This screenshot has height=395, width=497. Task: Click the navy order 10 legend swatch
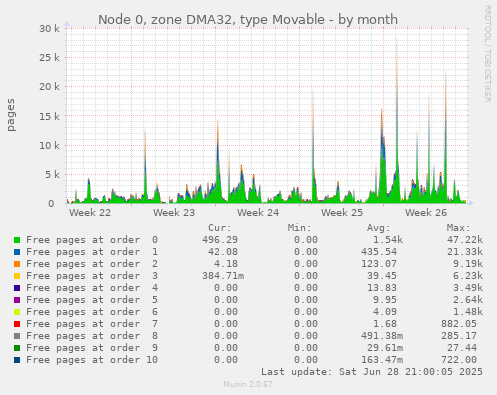point(17,360)
